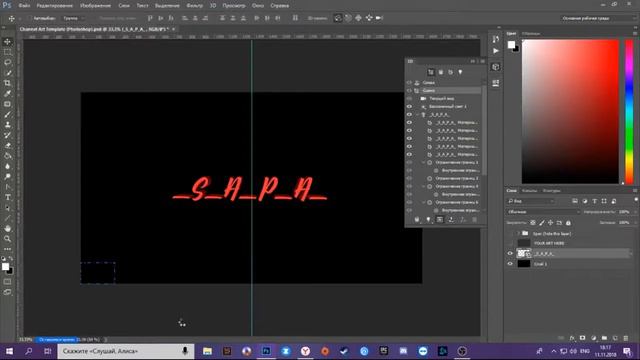This screenshot has width=640, height=360.
Task: Open the Файл menu
Action: click(x=24, y=6)
